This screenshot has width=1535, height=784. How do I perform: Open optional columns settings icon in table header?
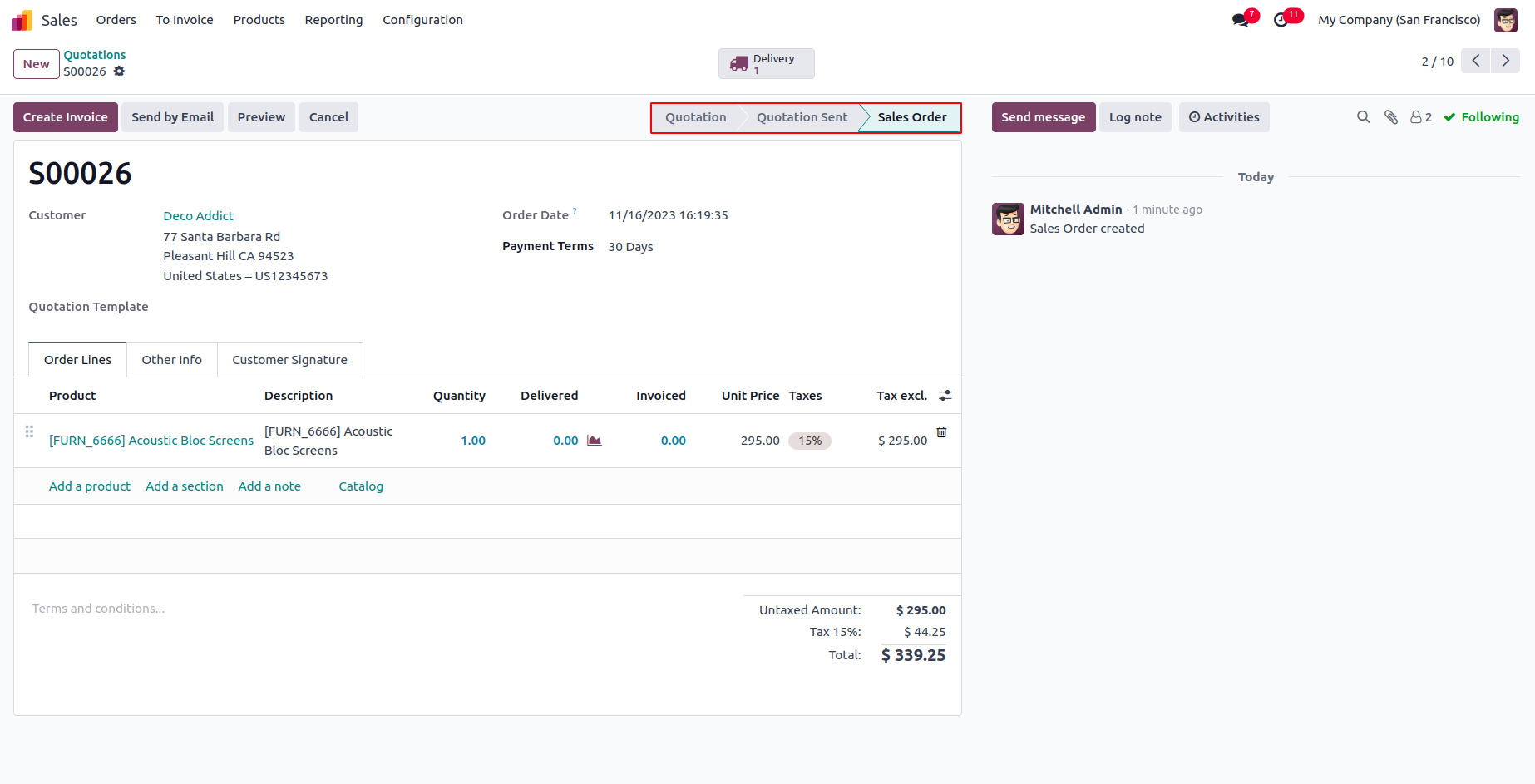click(945, 396)
